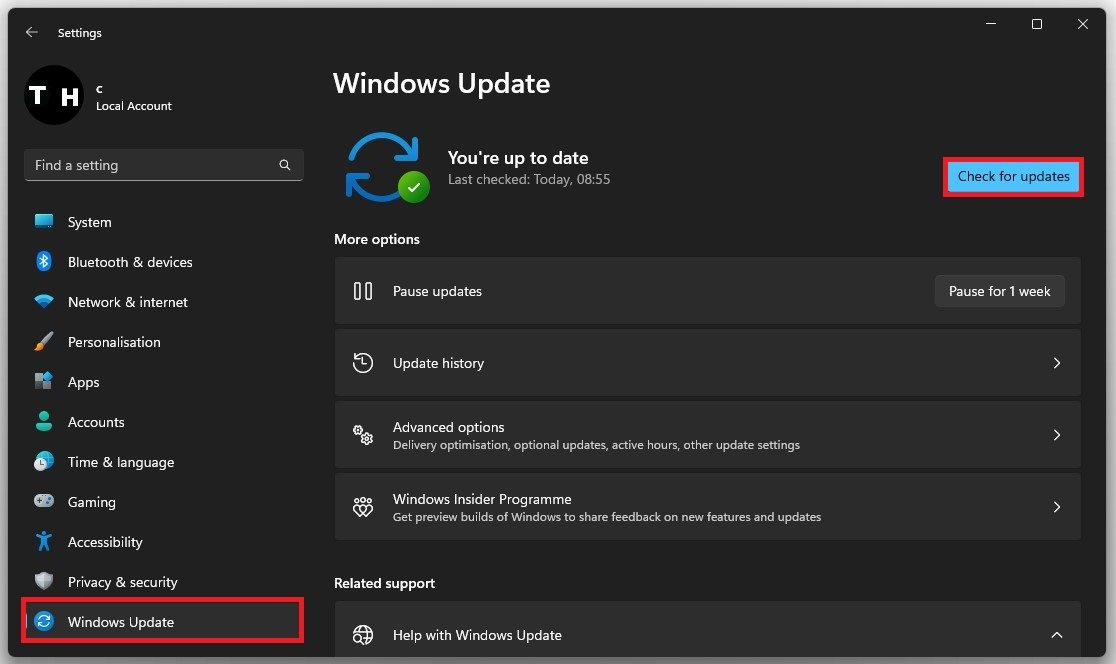
Task: Click the user profile avatar
Action: [x=53, y=96]
